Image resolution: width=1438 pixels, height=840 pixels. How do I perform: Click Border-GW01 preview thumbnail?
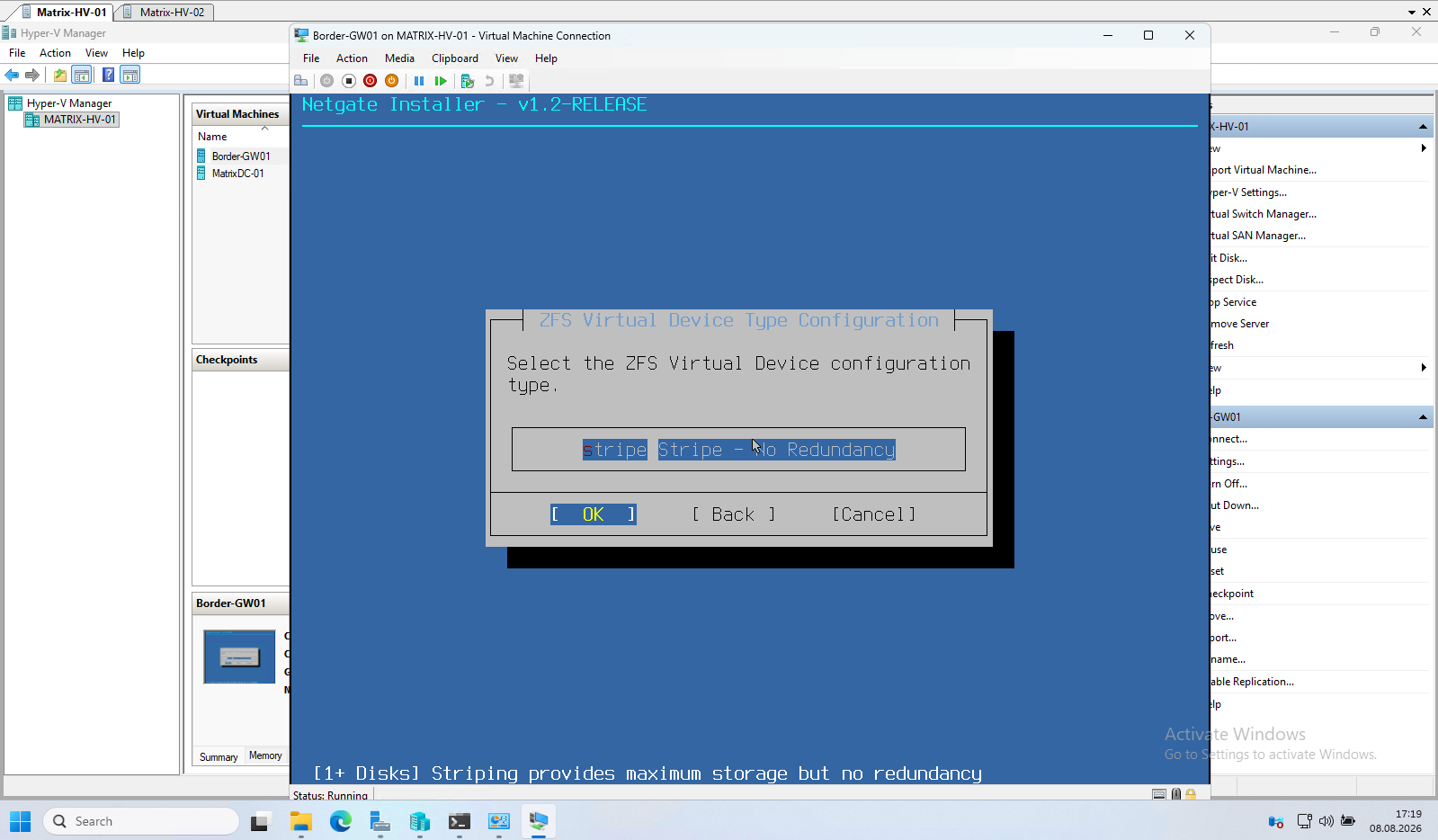(x=239, y=657)
